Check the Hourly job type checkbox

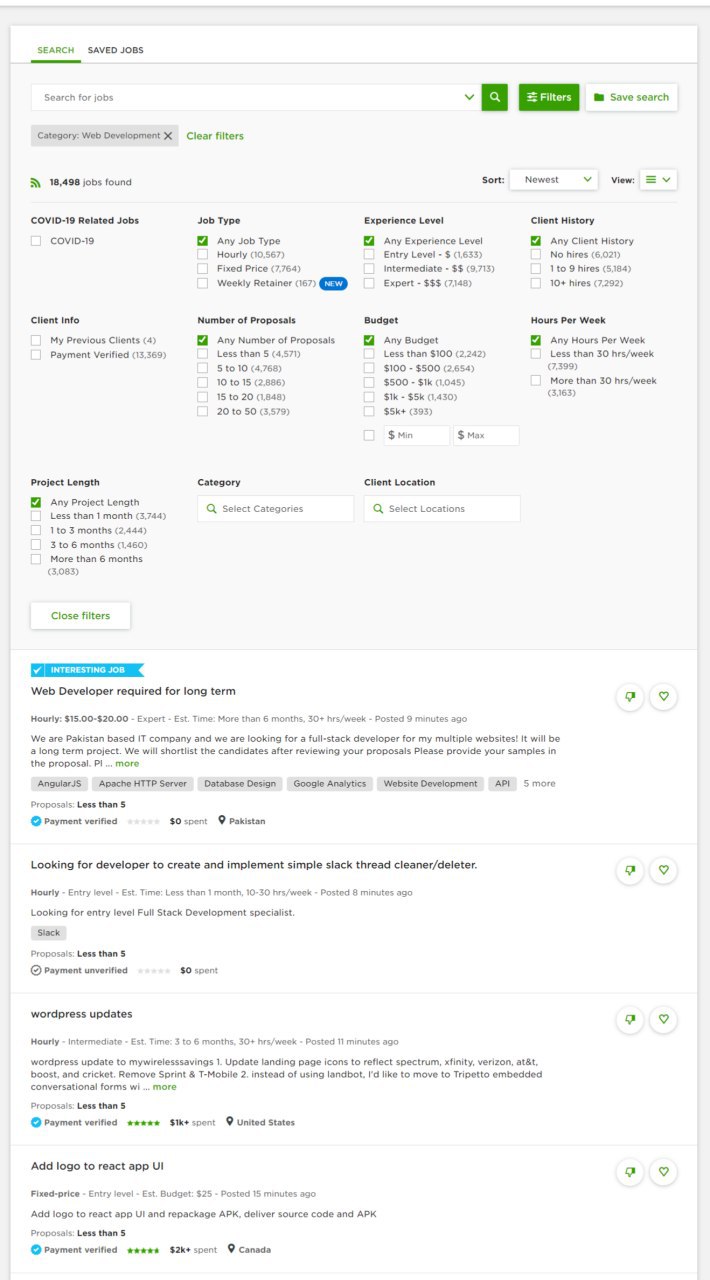[x=203, y=255]
